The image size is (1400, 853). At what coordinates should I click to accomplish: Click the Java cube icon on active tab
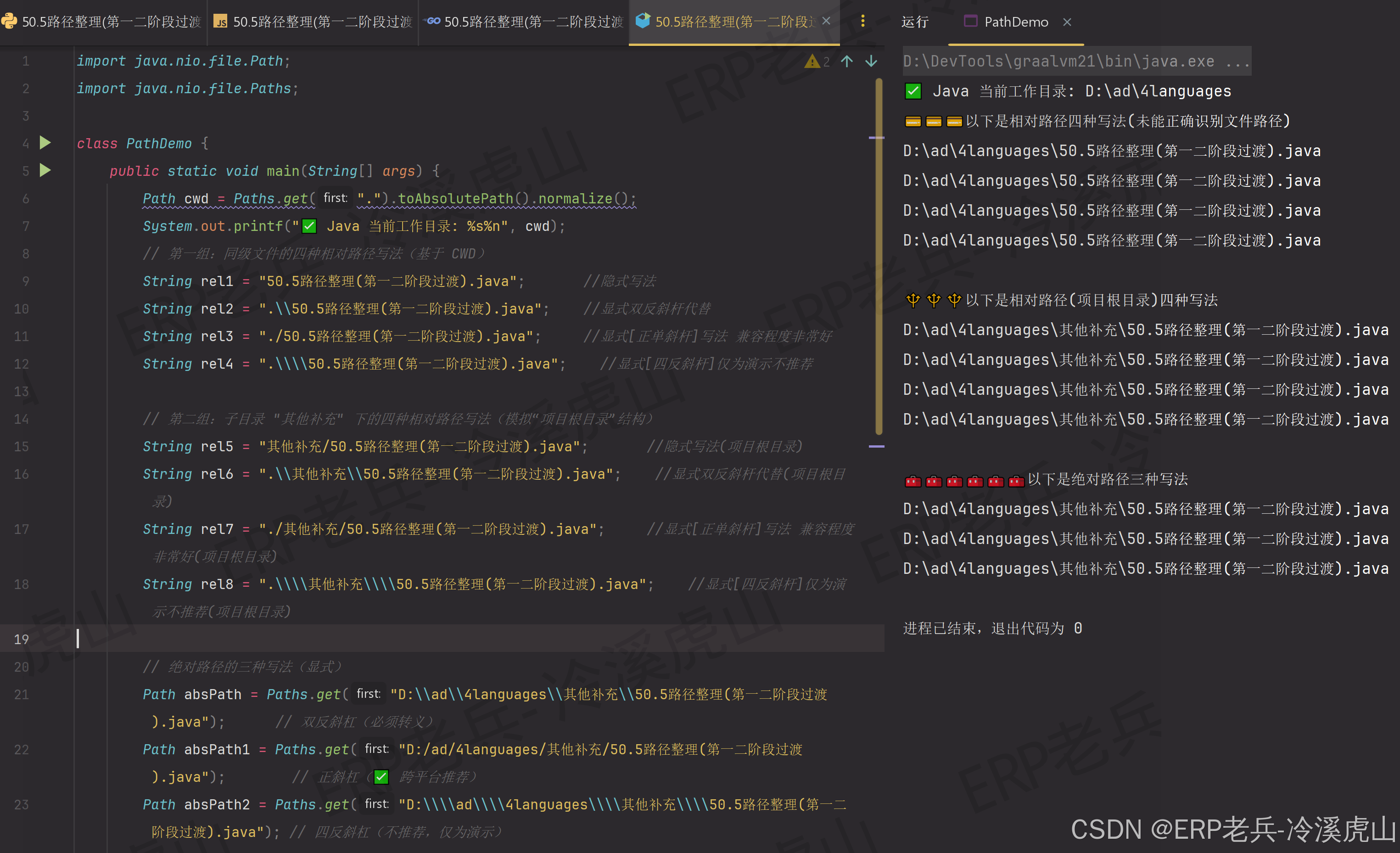(x=643, y=22)
